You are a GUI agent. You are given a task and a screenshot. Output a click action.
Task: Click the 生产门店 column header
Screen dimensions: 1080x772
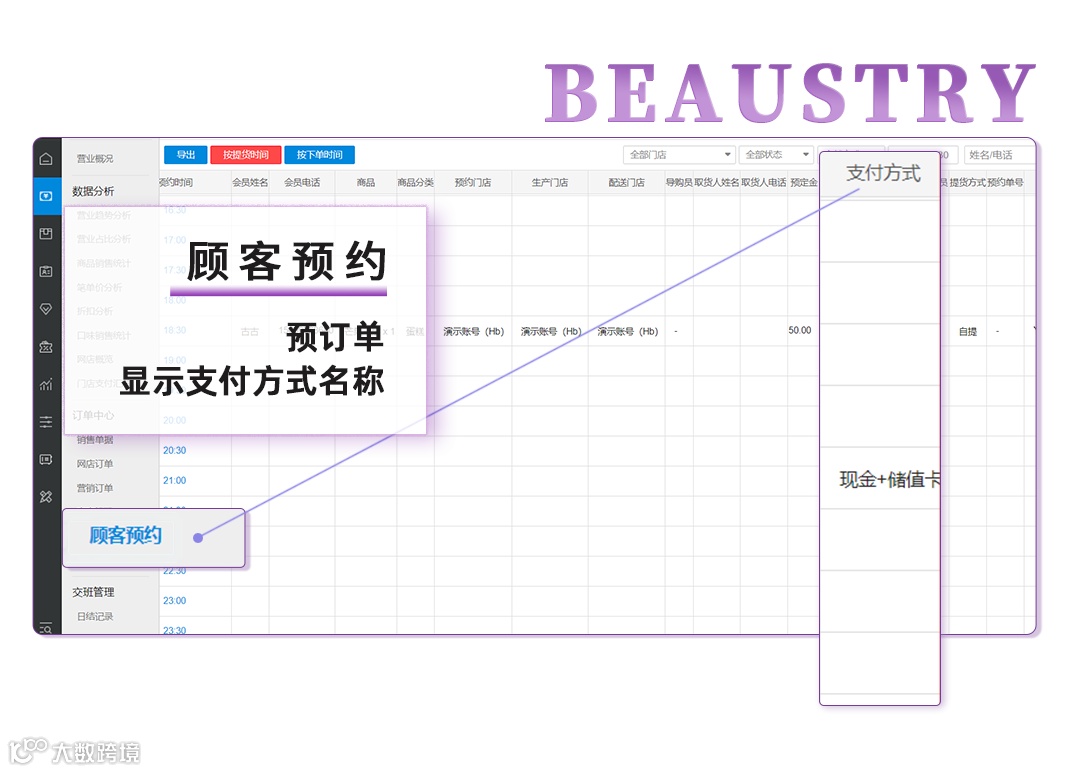coord(550,182)
